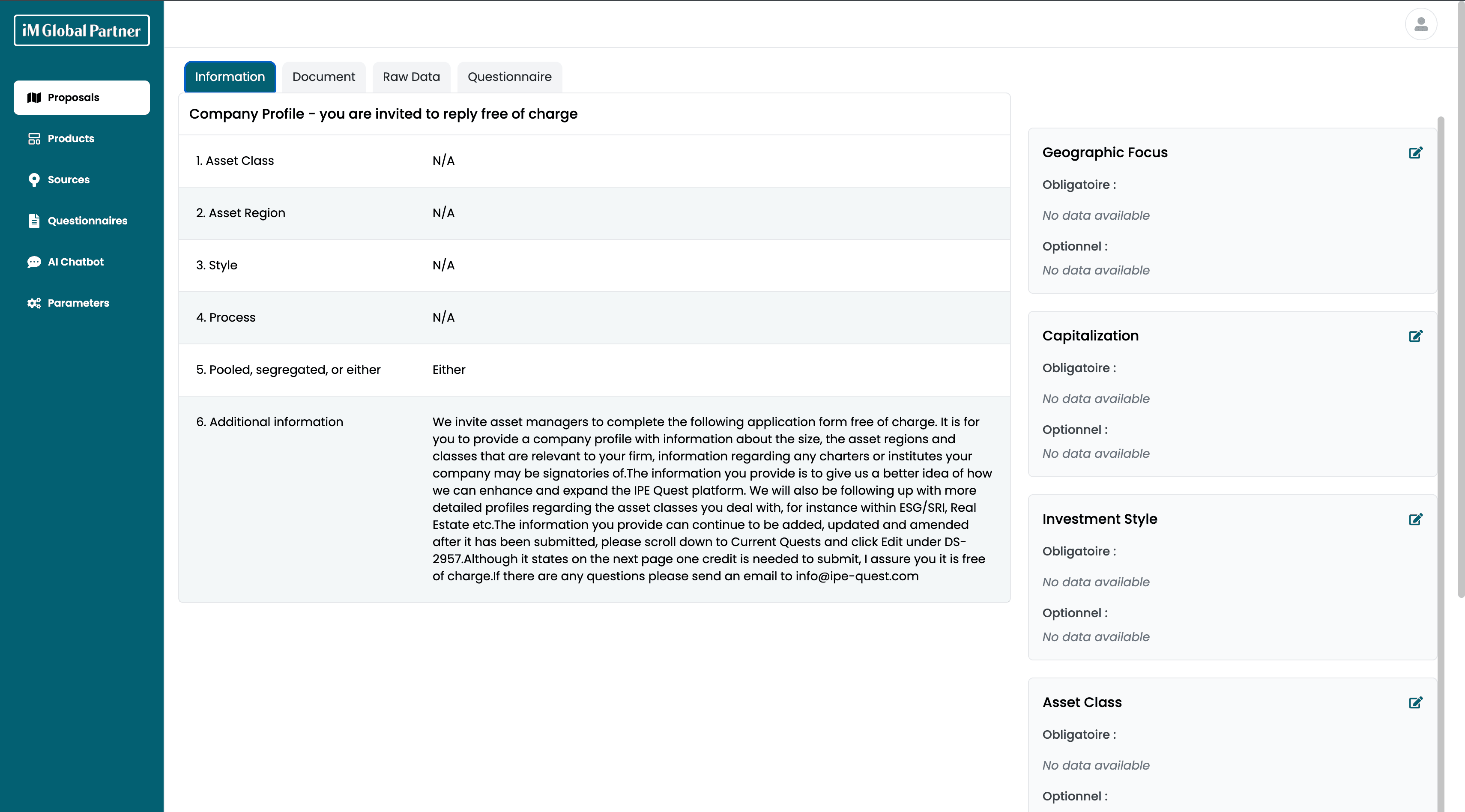
Task: Click the Products sidebar icon
Action: pyautogui.click(x=34, y=139)
